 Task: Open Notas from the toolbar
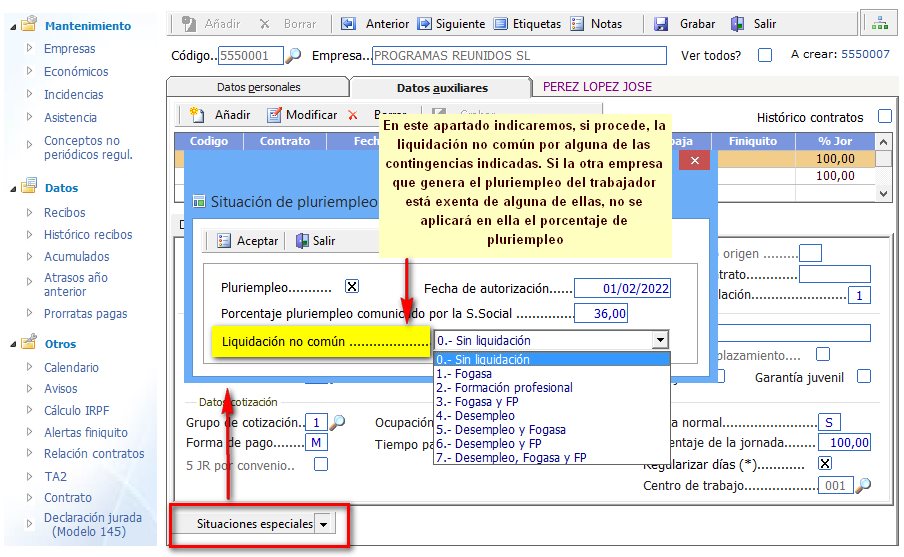point(579,23)
